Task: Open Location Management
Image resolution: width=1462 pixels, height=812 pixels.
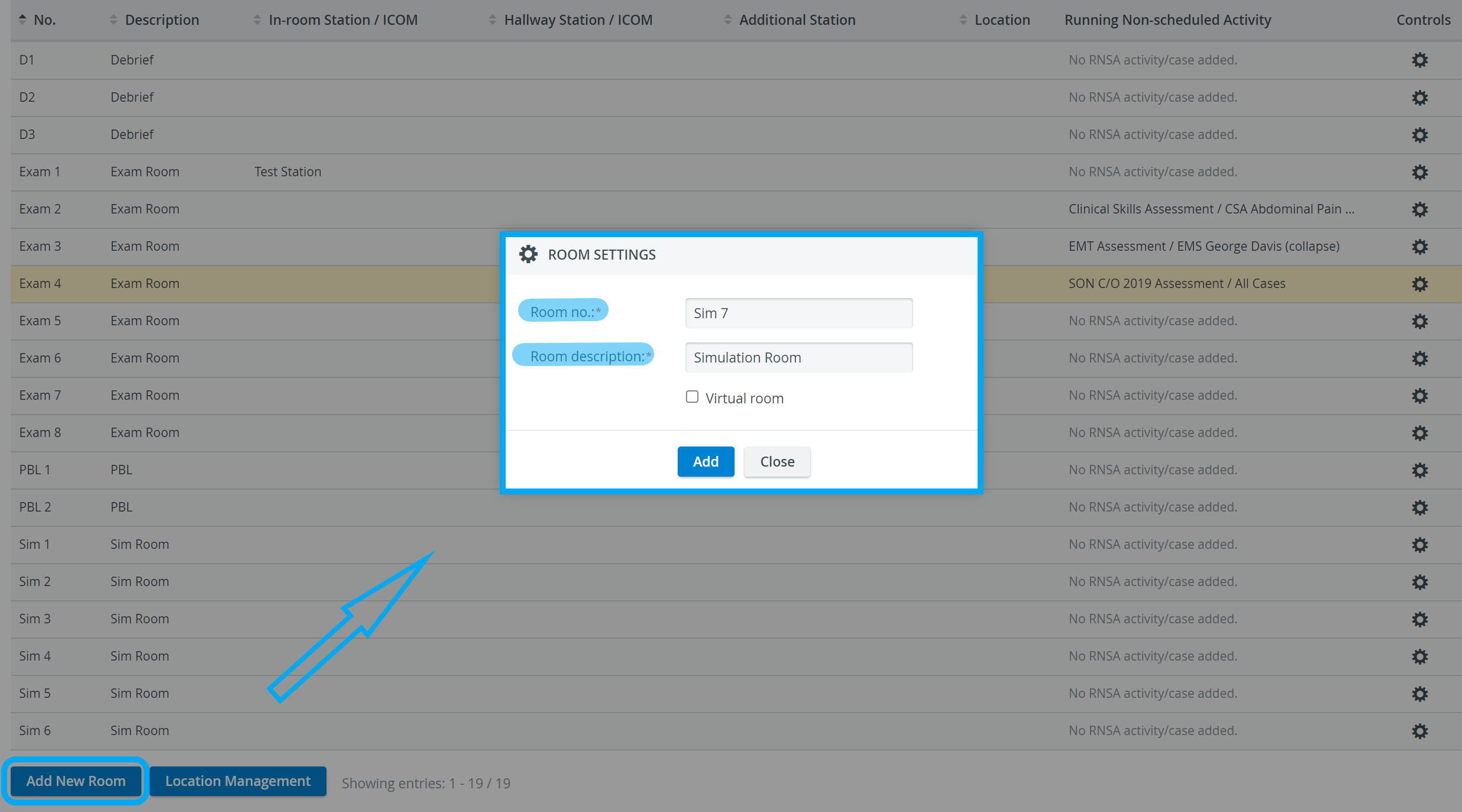Action: click(238, 781)
